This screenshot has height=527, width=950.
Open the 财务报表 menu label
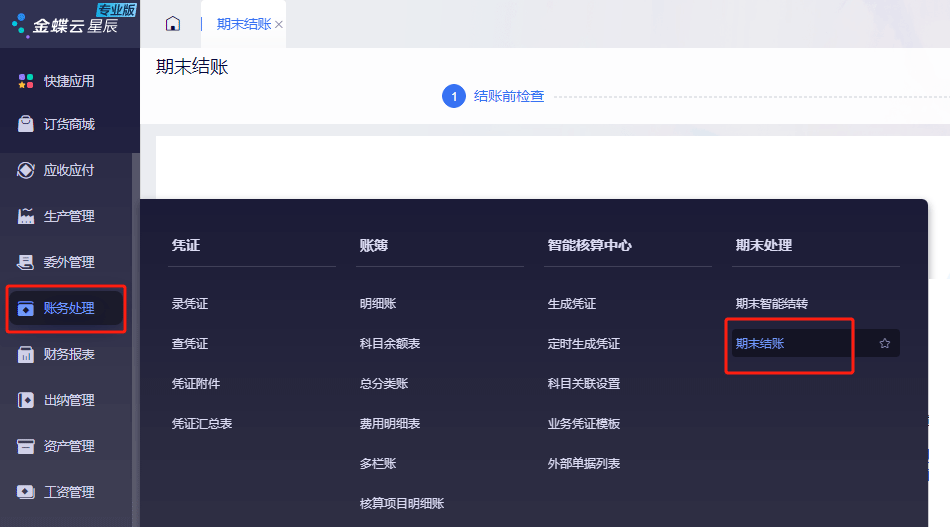69,354
